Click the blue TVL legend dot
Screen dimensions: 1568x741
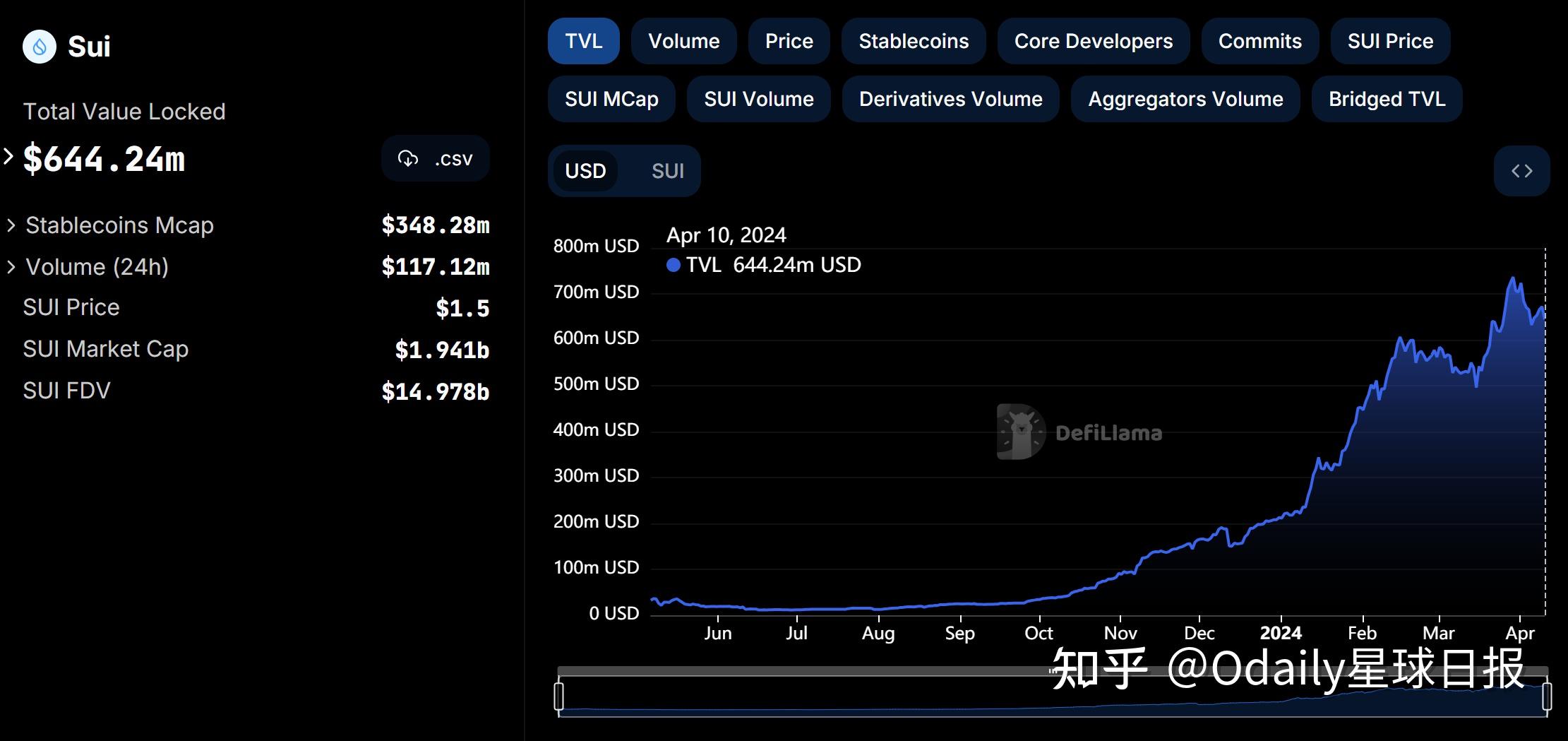point(673,265)
